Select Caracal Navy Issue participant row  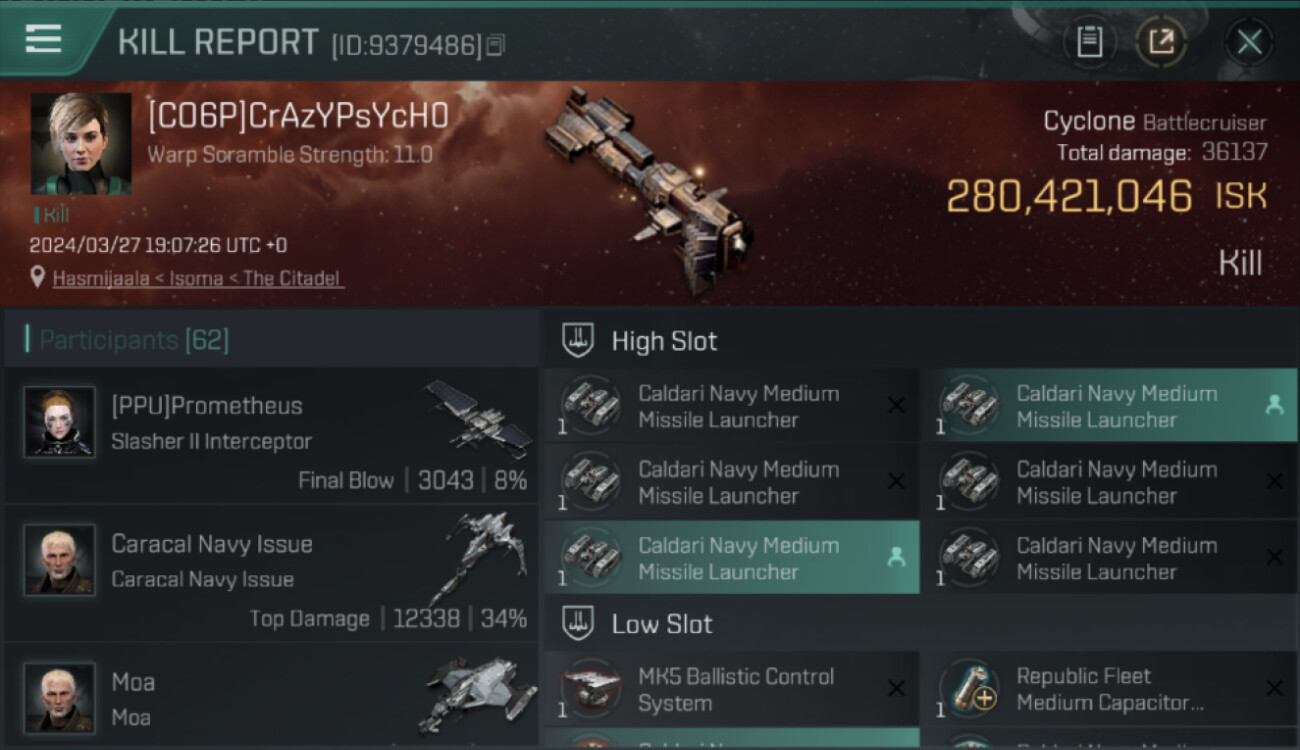[270, 574]
